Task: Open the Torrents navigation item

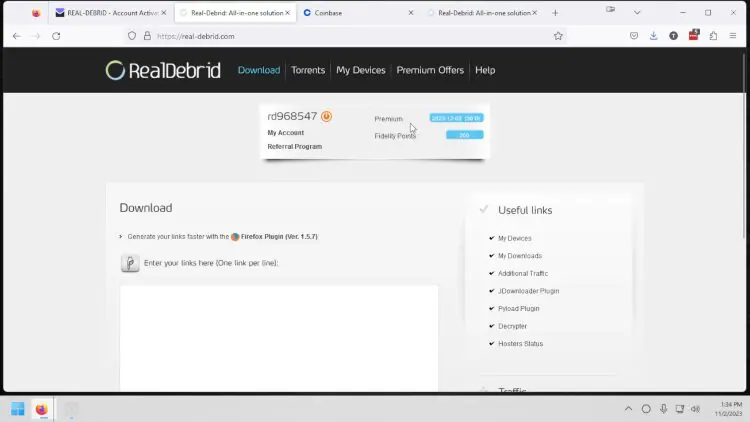Action: click(308, 70)
